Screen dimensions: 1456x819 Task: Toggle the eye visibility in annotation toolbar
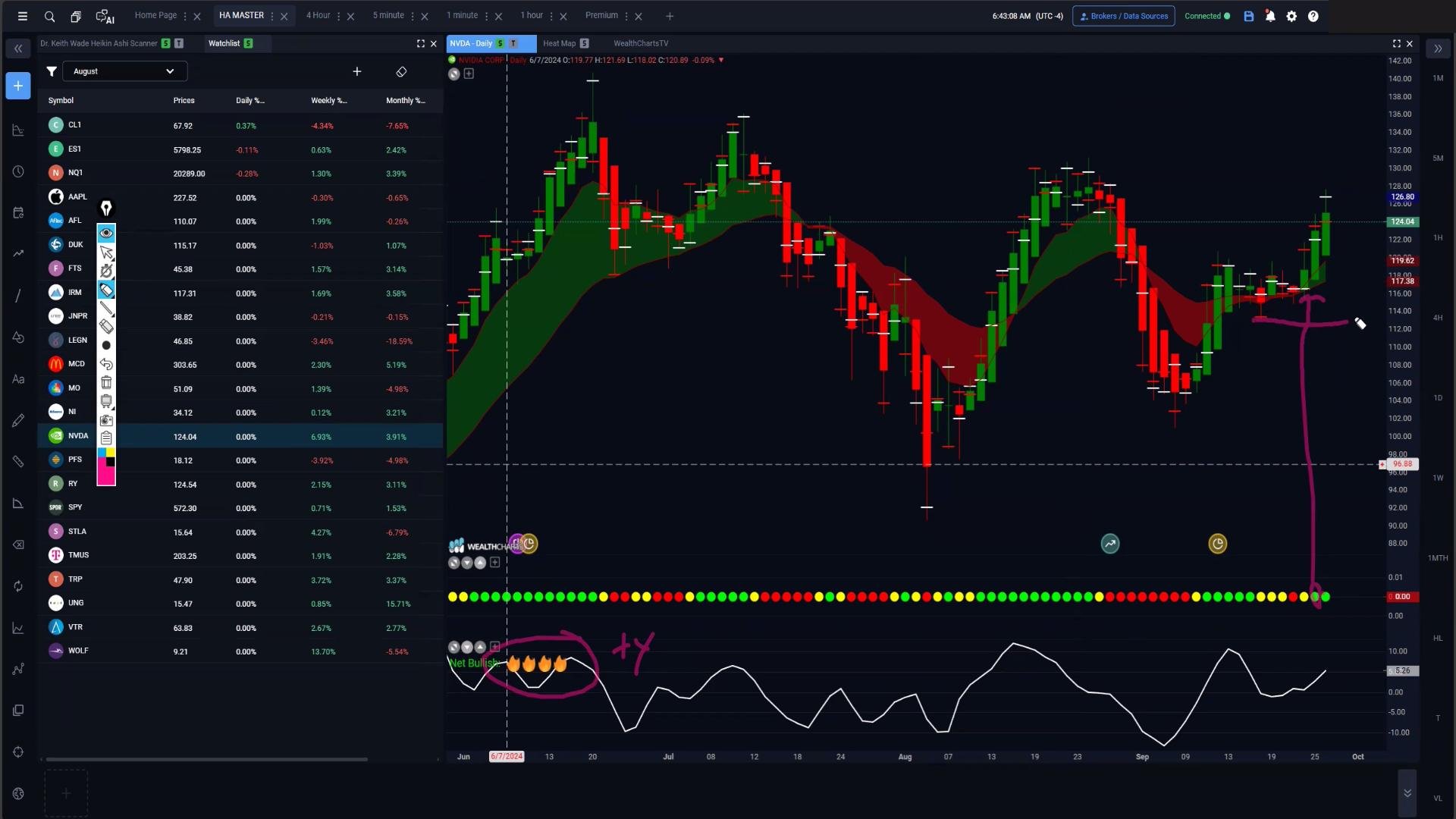point(106,233)
